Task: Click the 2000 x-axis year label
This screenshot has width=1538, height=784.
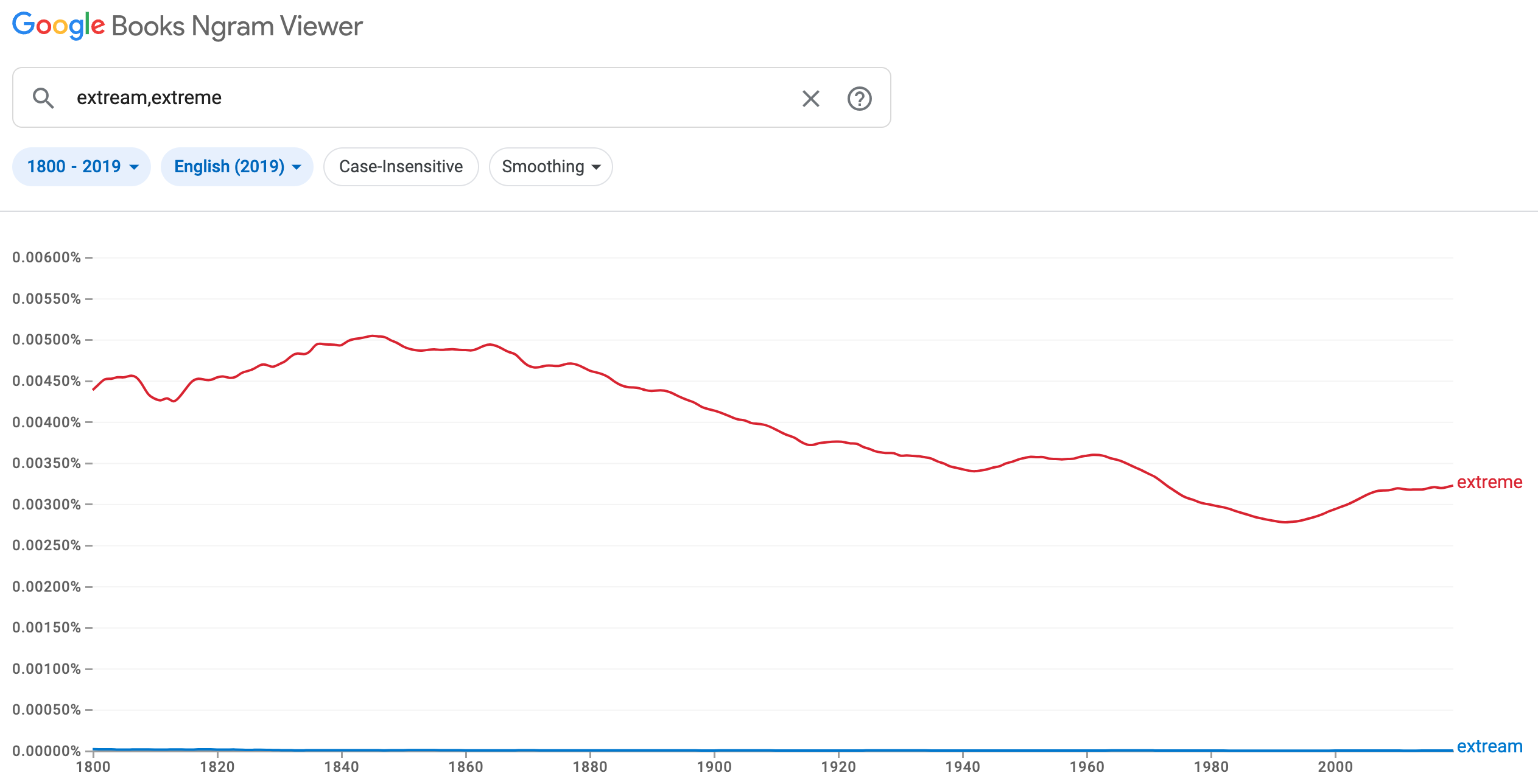Action: 1335,767
